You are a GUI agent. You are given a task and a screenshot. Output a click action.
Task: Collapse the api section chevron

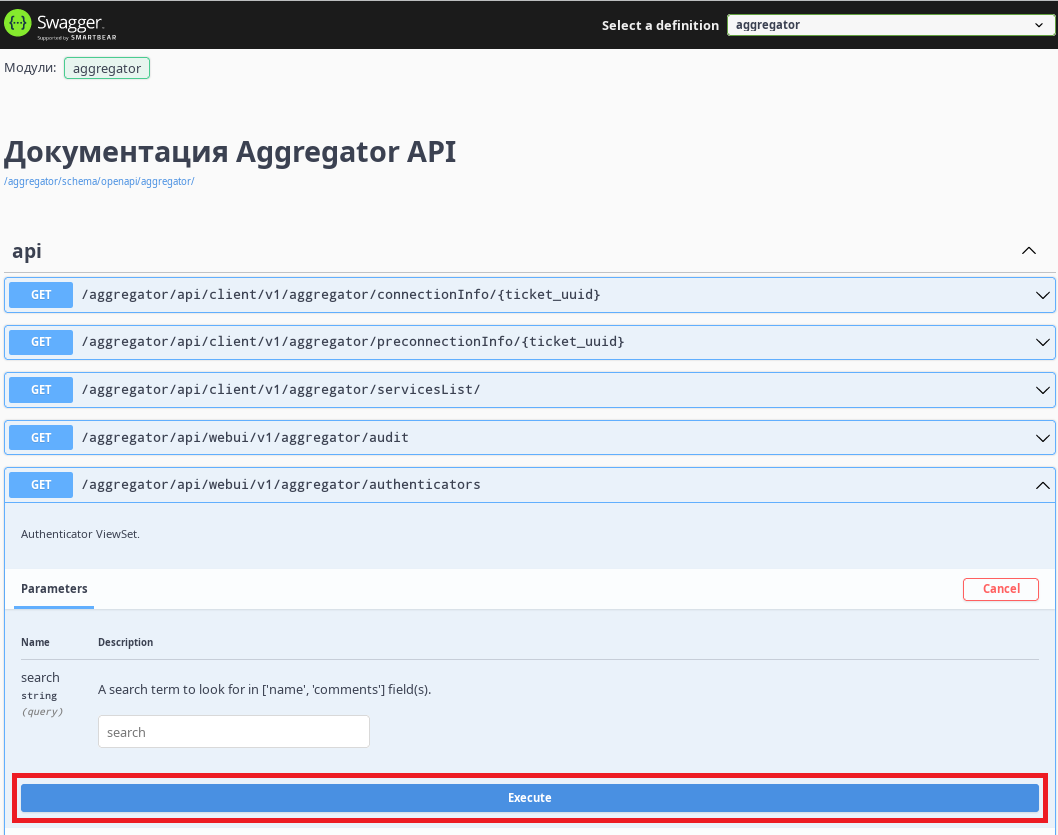tap(1028, 251)
